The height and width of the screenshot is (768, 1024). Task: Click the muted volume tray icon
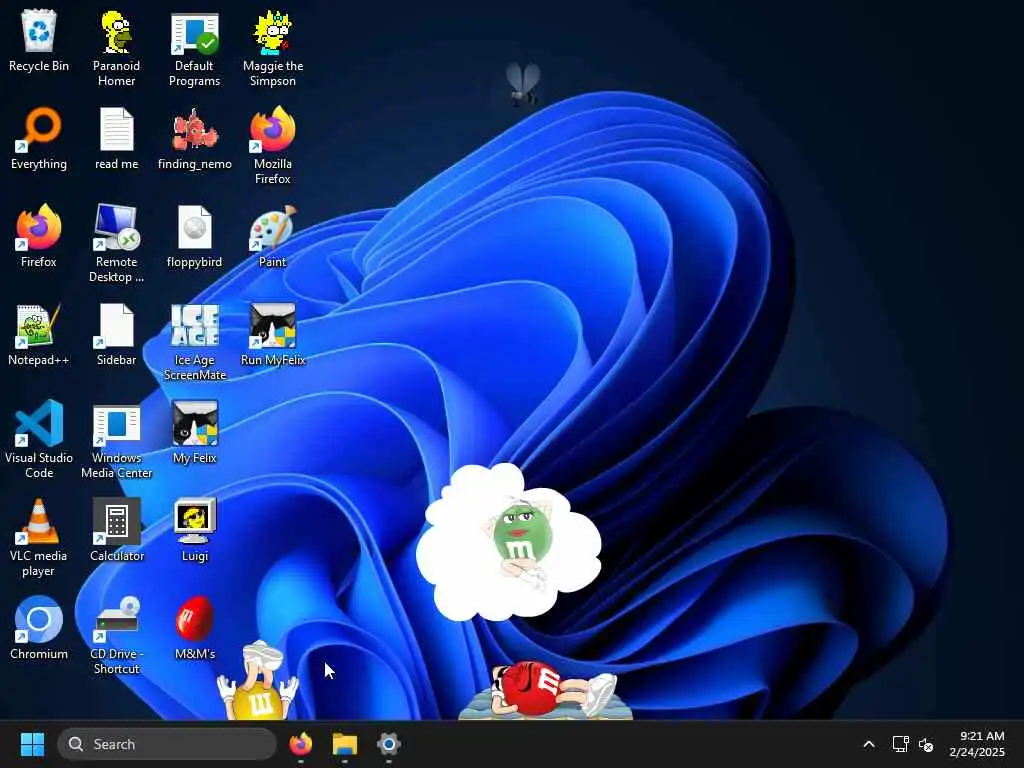click(x=925, y=744)
